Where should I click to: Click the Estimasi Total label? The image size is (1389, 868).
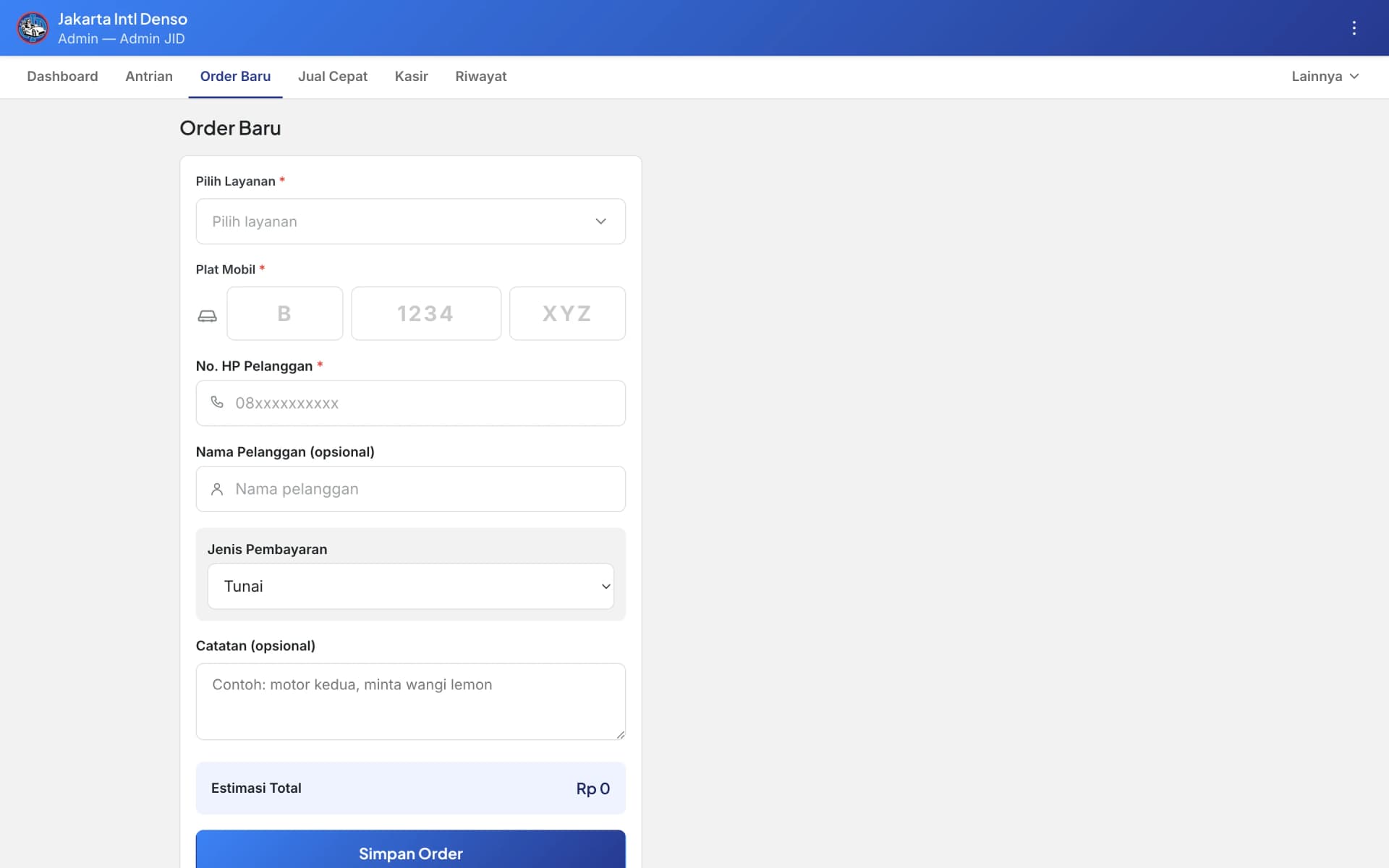coord(256,788)
